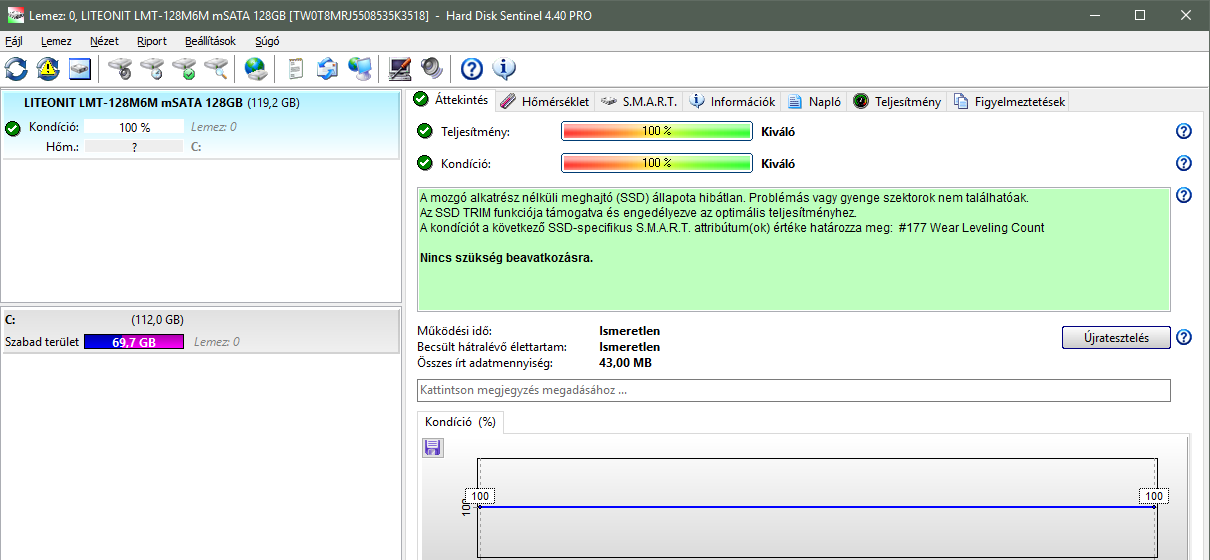
Task: Switch to the Teljesítmény tab
Action: click(x=897, y=101)
